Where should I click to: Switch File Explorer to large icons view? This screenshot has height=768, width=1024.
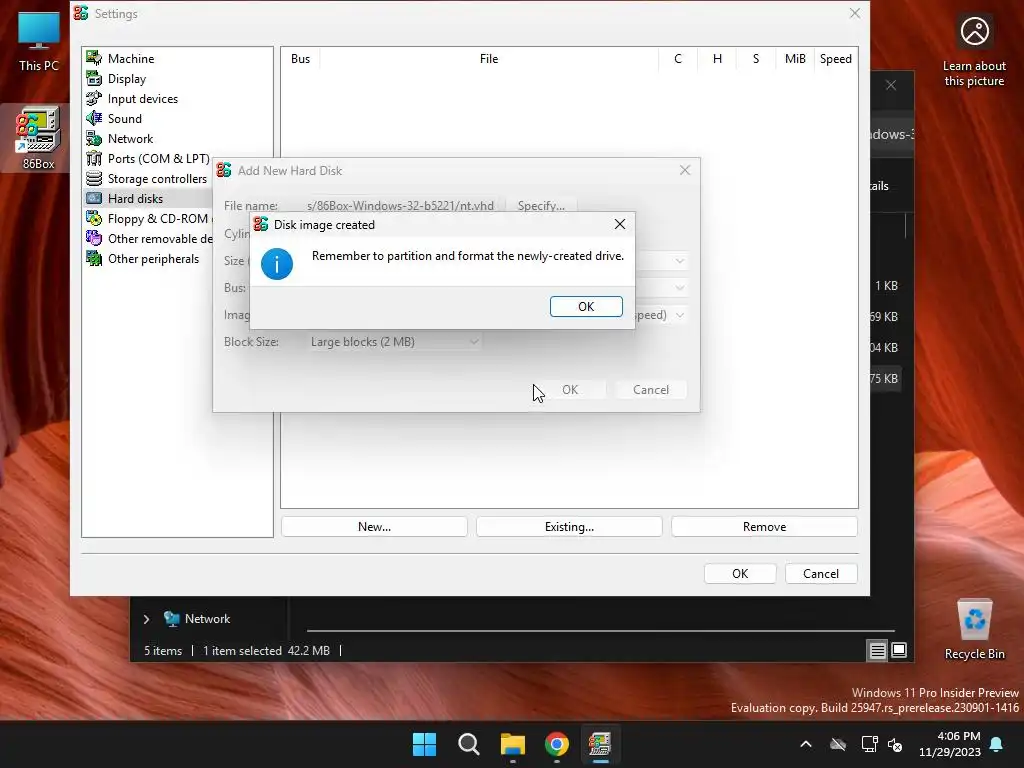coord(899,650)
